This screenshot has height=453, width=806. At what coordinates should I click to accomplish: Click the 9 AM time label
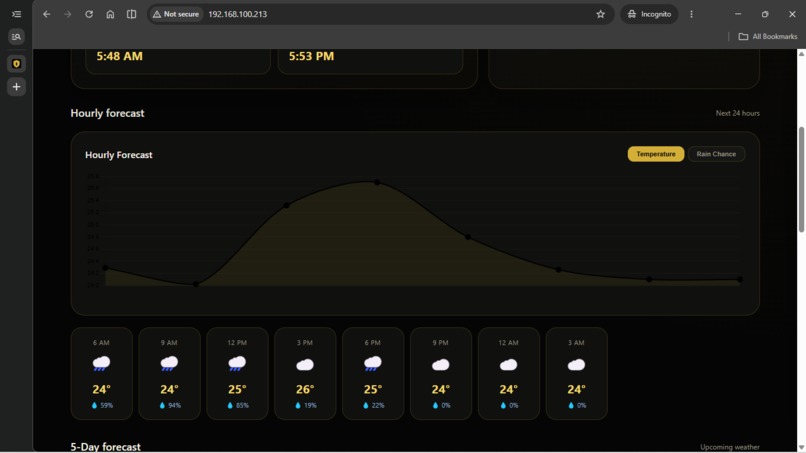pos(169,342)
